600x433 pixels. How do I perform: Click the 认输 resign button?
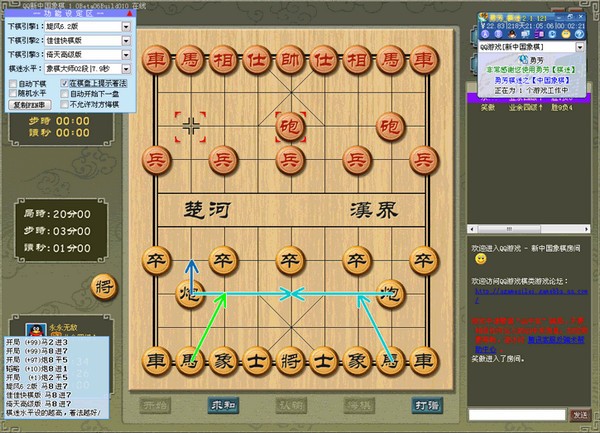pos(291,405)
